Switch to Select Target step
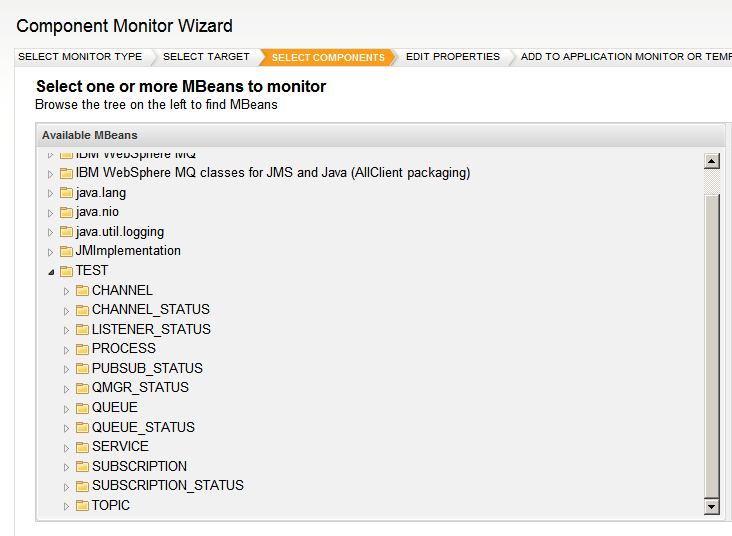 tap(206, 56)
